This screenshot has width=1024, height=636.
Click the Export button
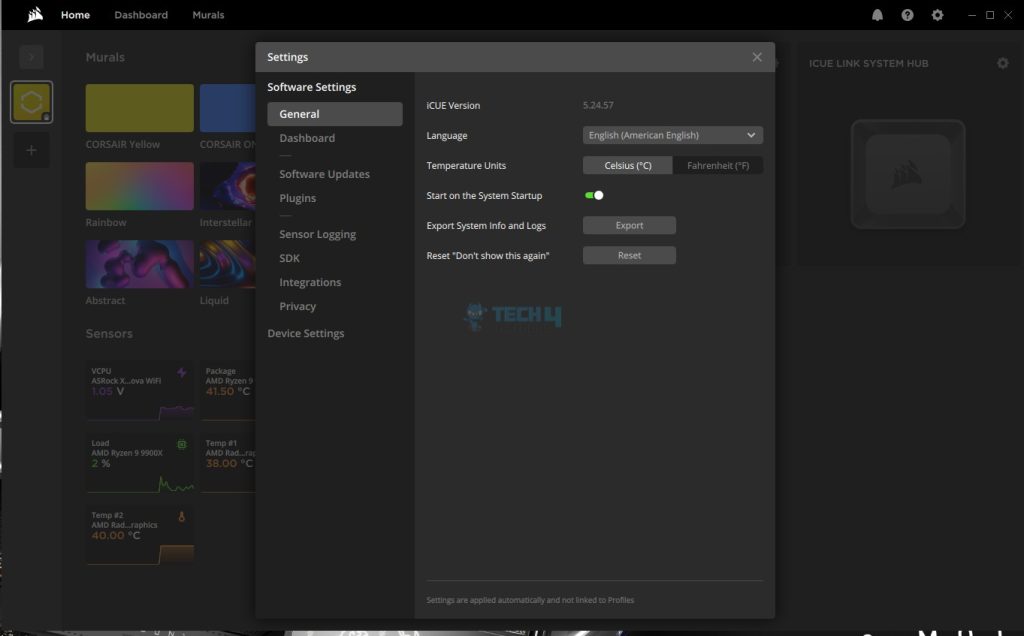(x=629, y=225)
